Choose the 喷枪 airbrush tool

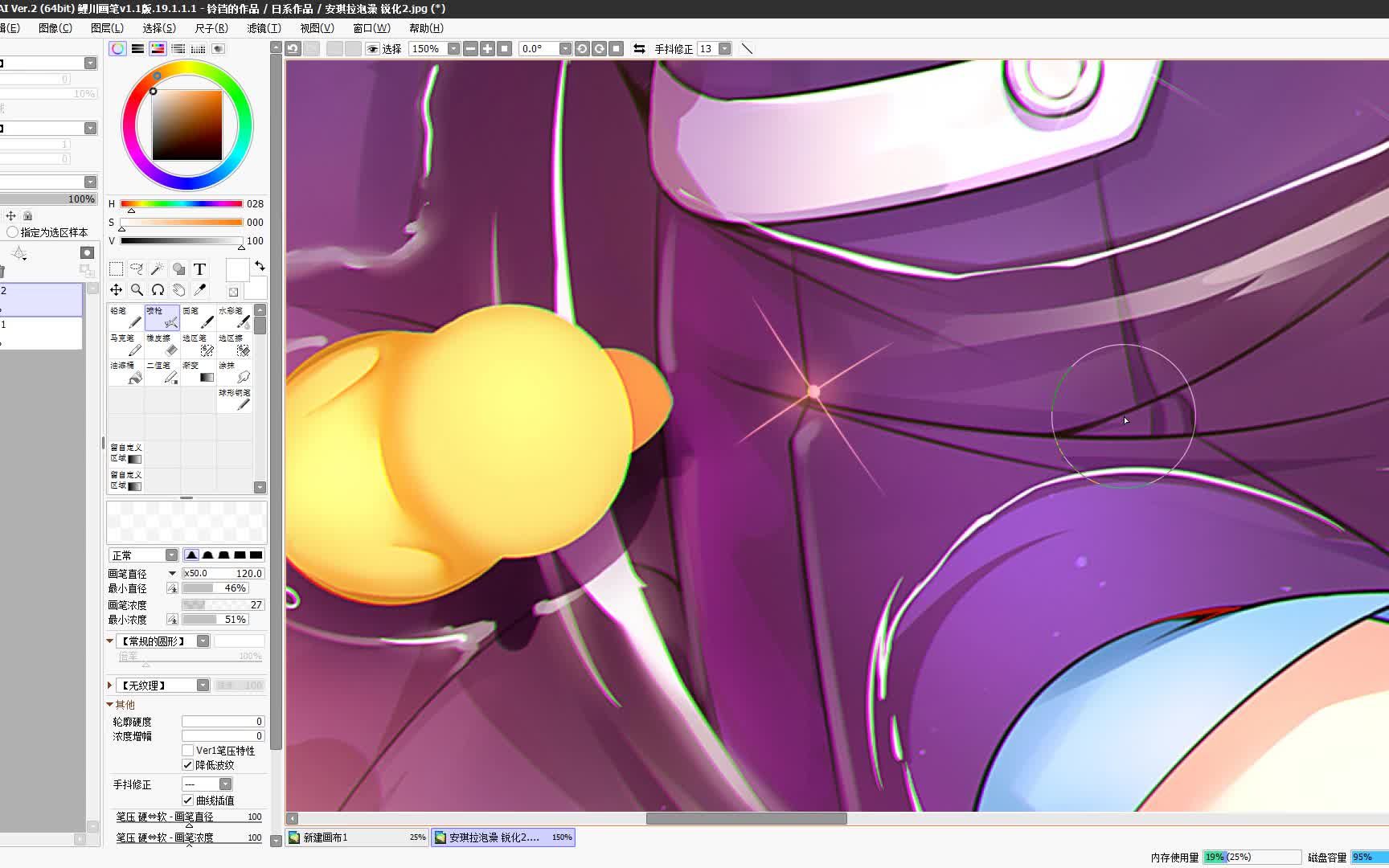[162, 318]
